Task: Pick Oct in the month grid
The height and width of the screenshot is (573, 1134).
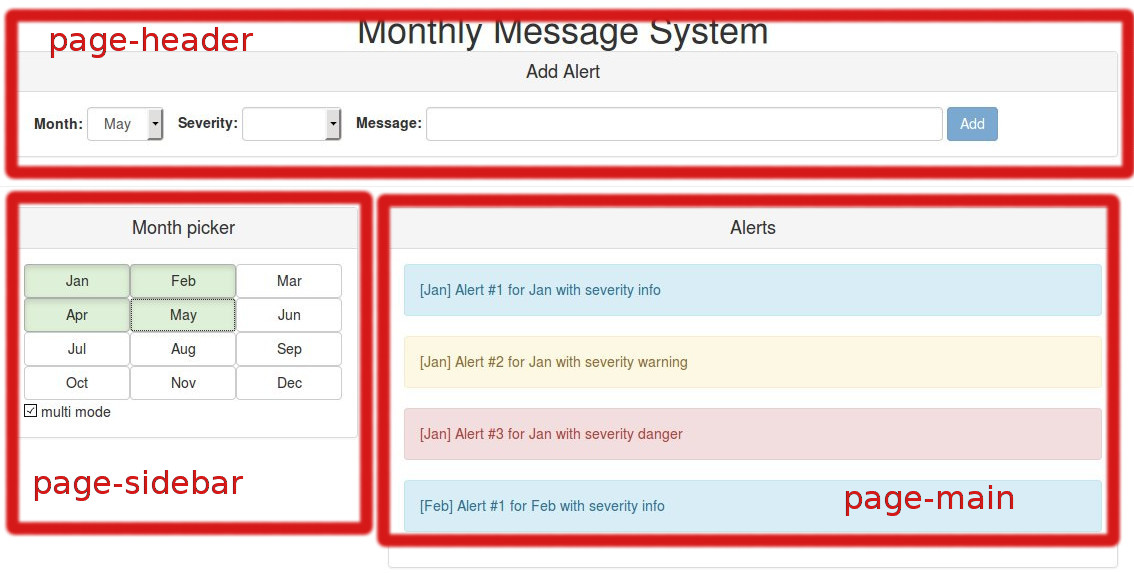Action: 77,383
